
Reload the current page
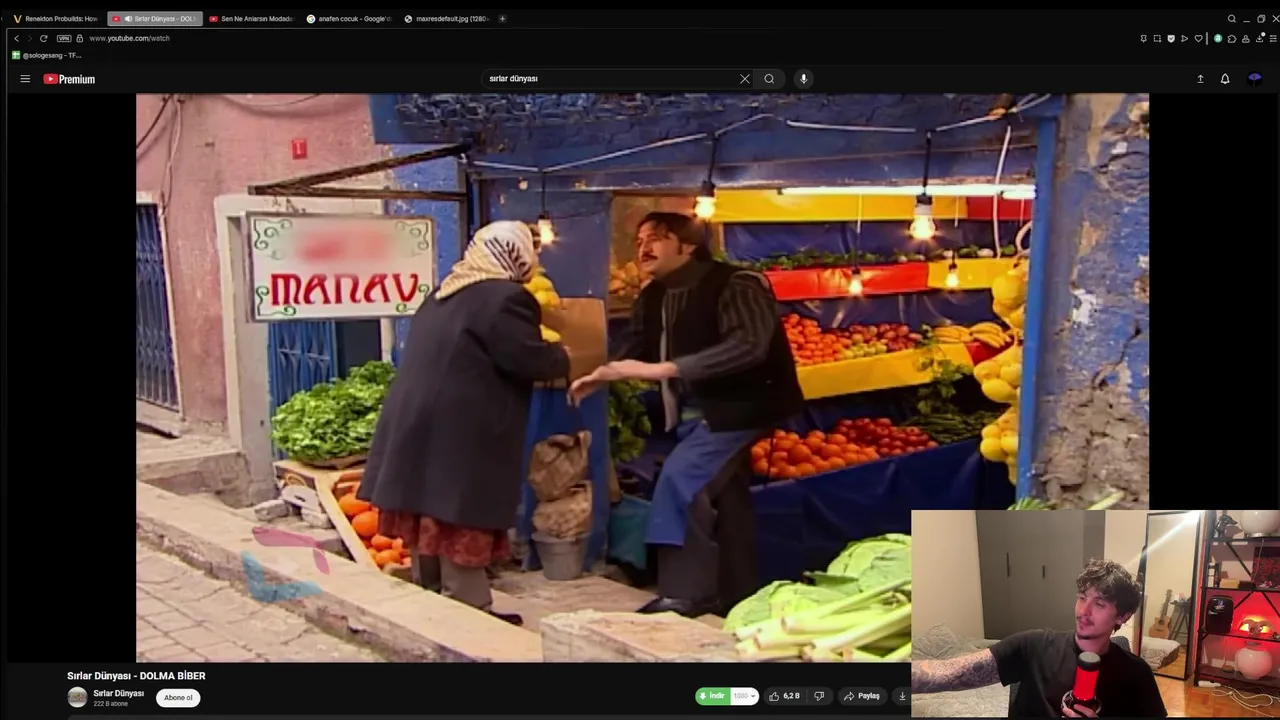point(43,38)
